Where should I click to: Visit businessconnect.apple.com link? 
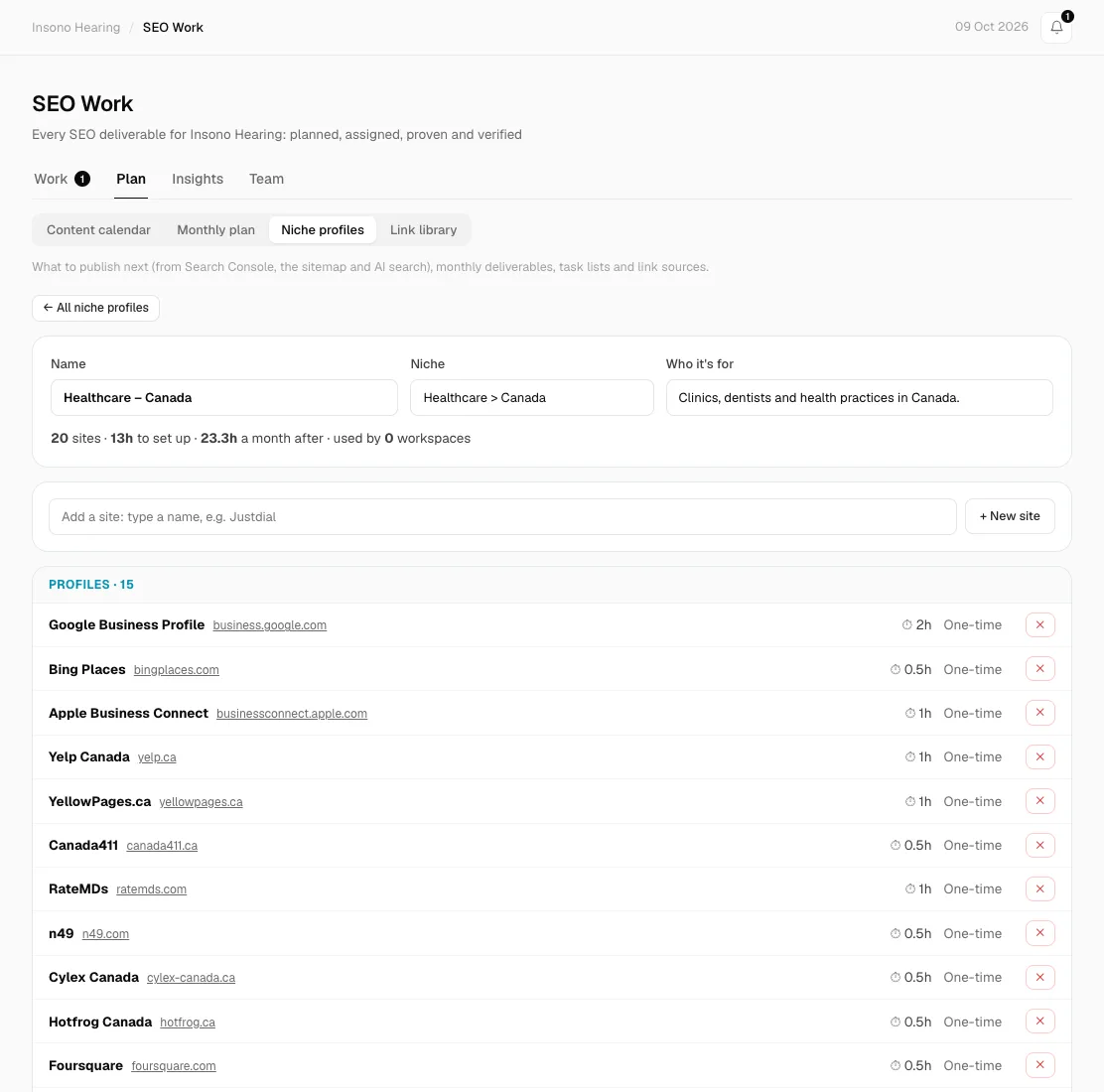(x=292, y=713)
